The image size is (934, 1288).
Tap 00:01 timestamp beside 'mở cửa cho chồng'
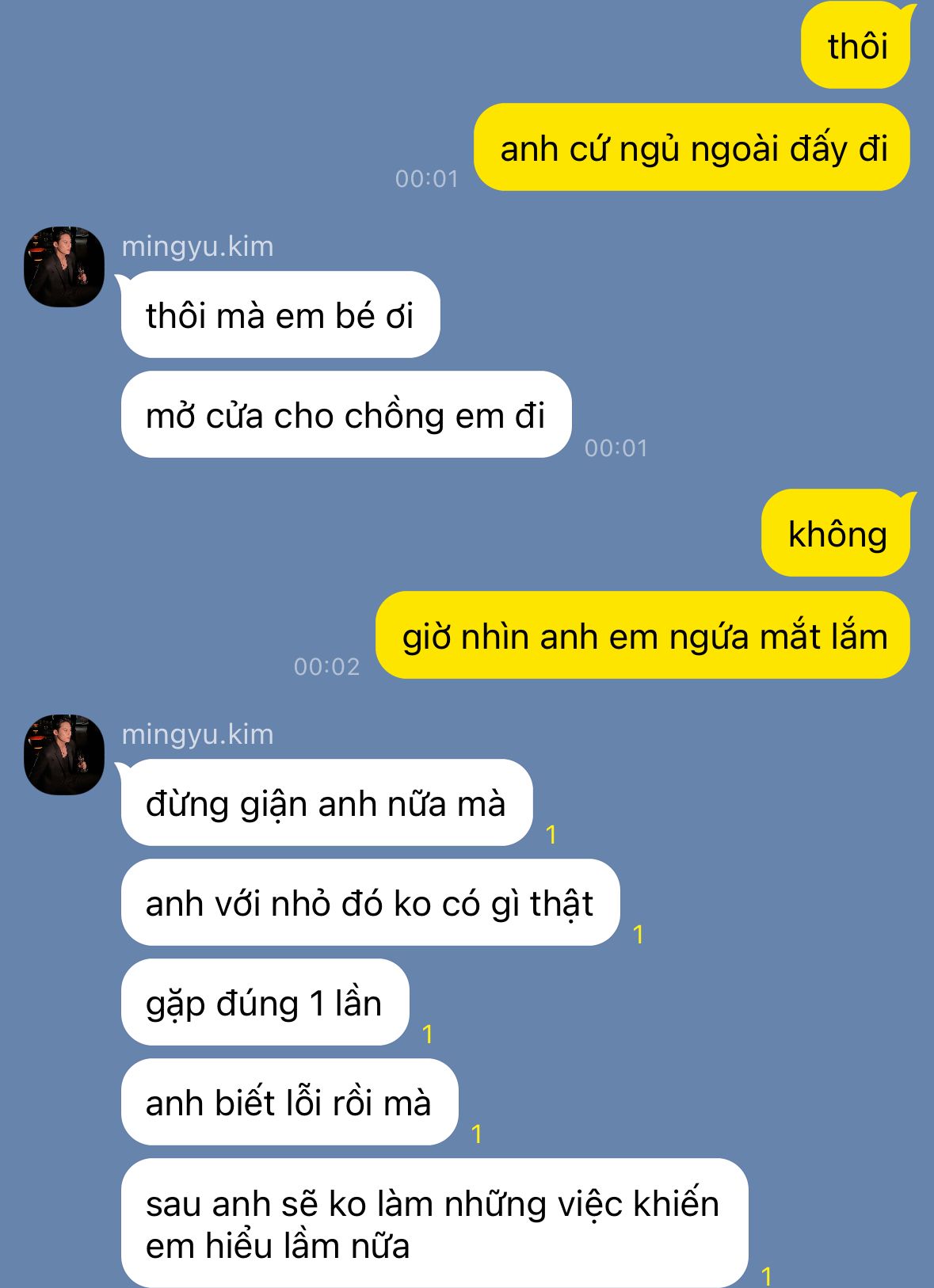tap(616, 448)
